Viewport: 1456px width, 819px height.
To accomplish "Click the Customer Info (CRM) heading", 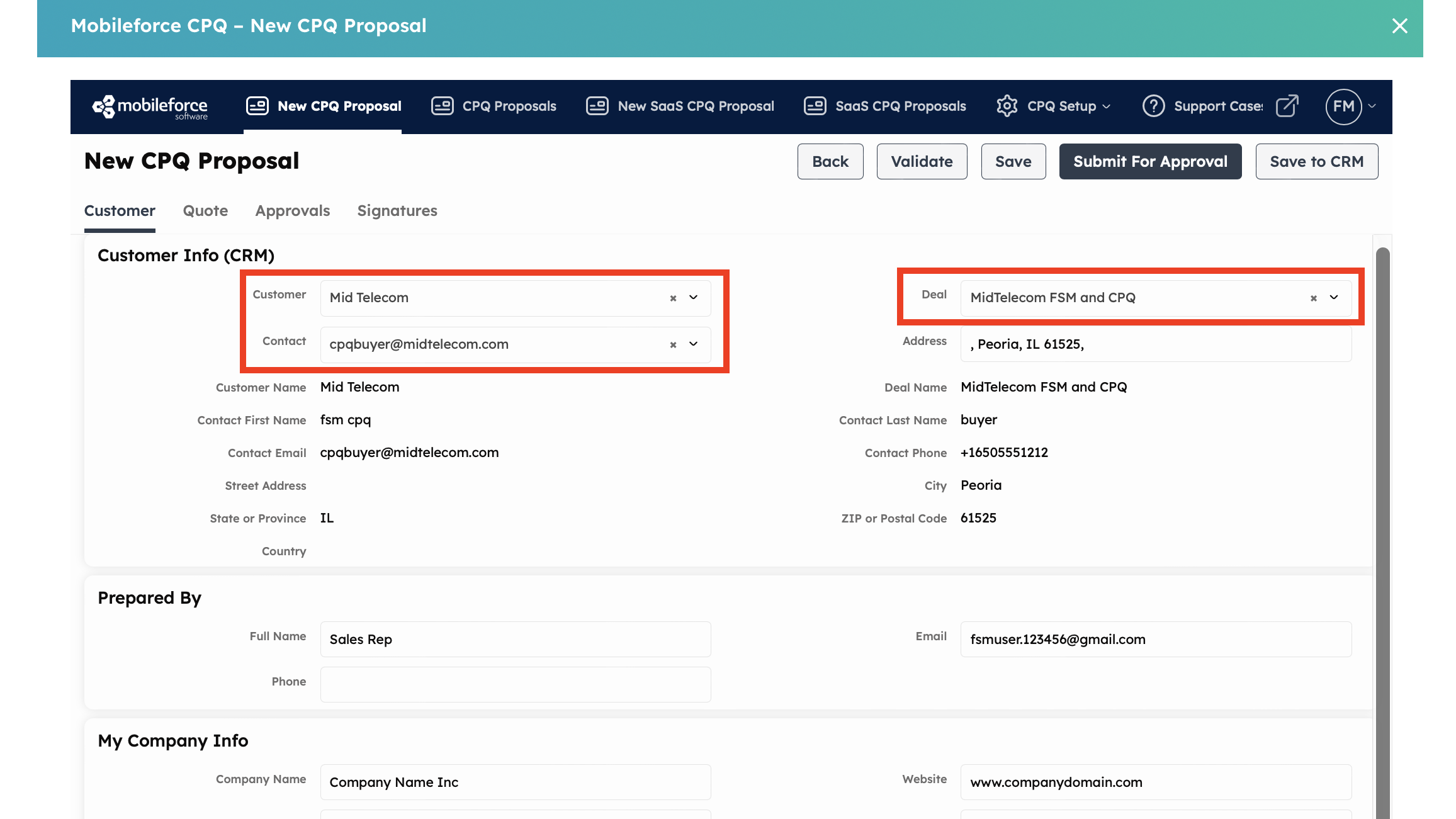I will click(x=186, y=256).
